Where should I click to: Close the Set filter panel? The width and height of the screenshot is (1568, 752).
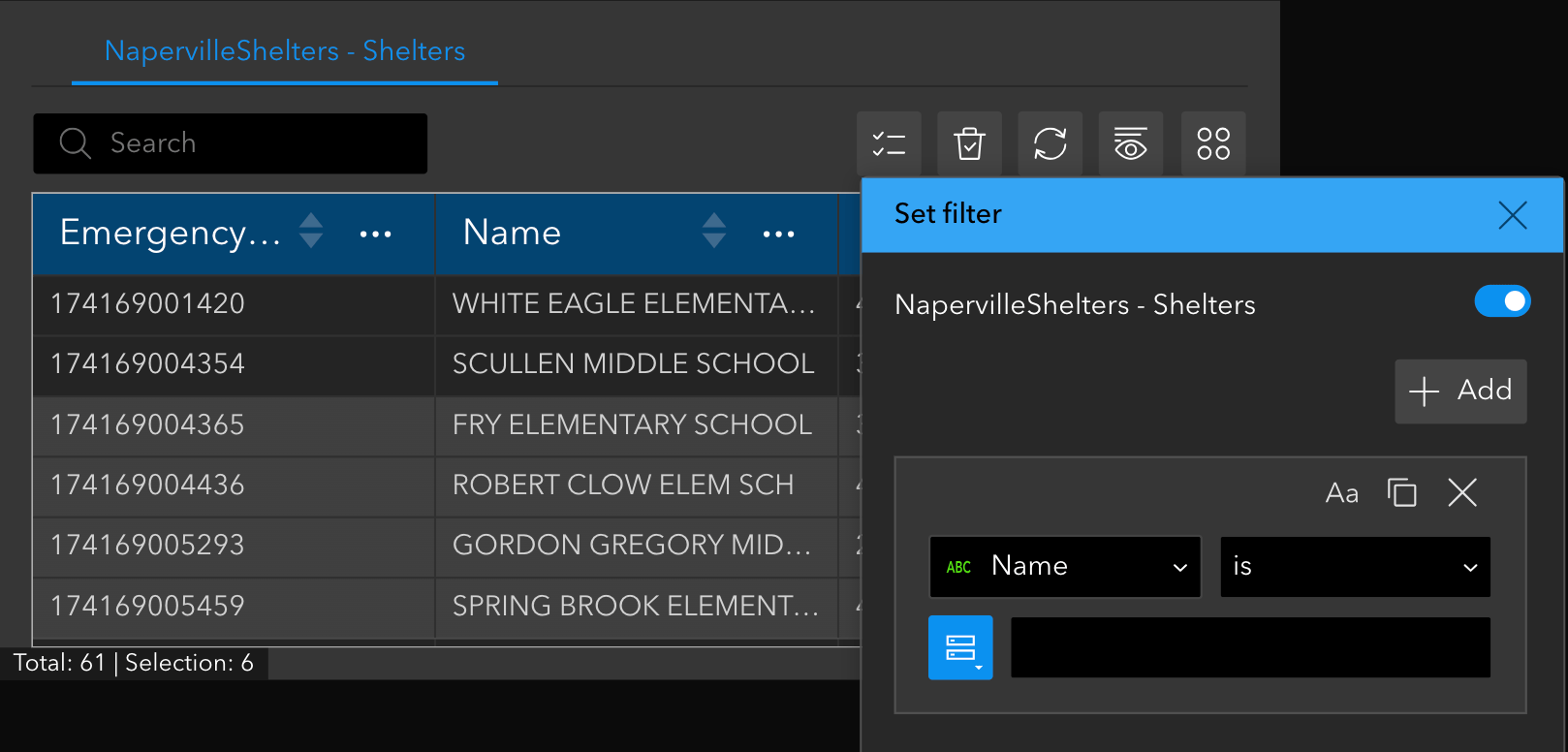click(x=1512, y=215)
